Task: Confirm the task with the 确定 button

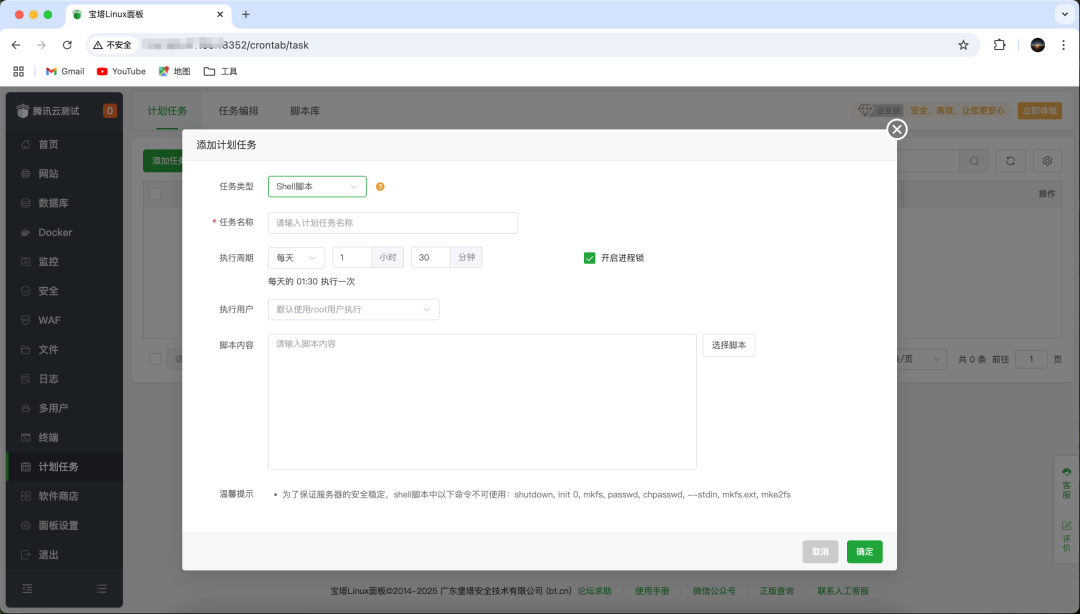Action: click(x=864, y=551)
